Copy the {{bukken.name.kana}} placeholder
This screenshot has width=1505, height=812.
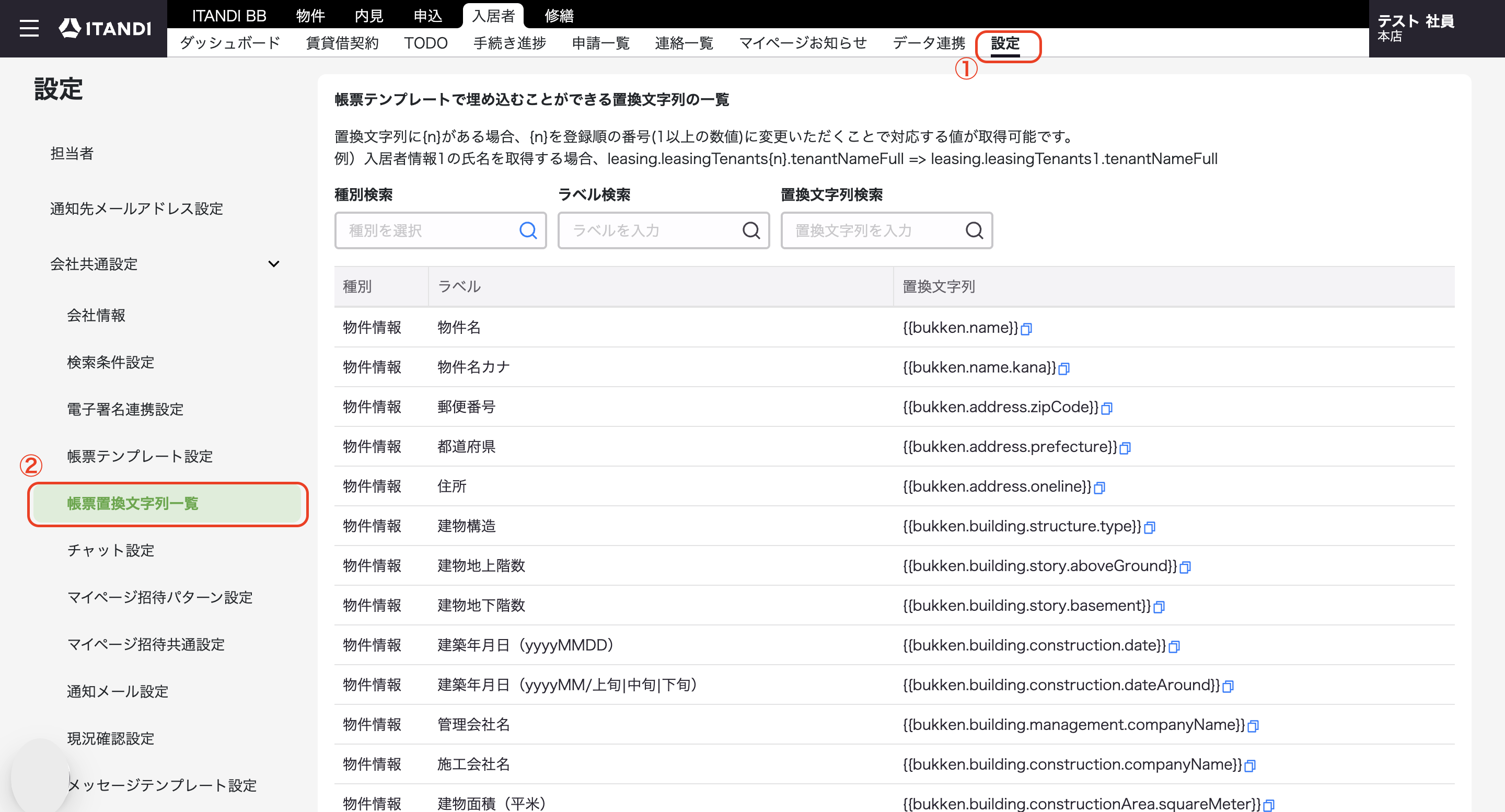[x=1064, y=368]
